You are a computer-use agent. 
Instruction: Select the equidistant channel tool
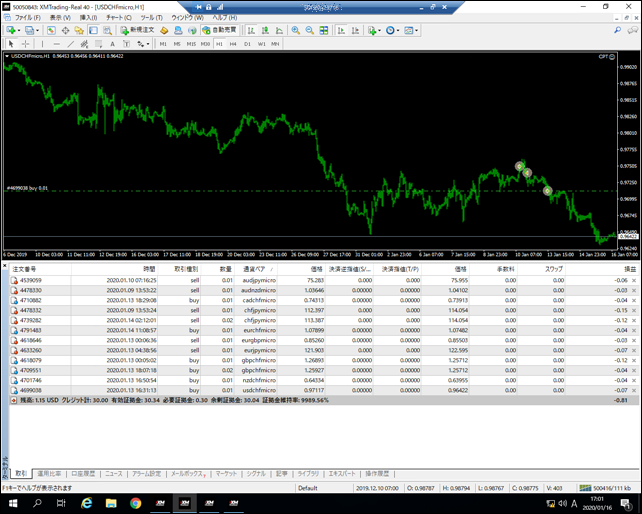pyautogui.click(x=84, y=44)
